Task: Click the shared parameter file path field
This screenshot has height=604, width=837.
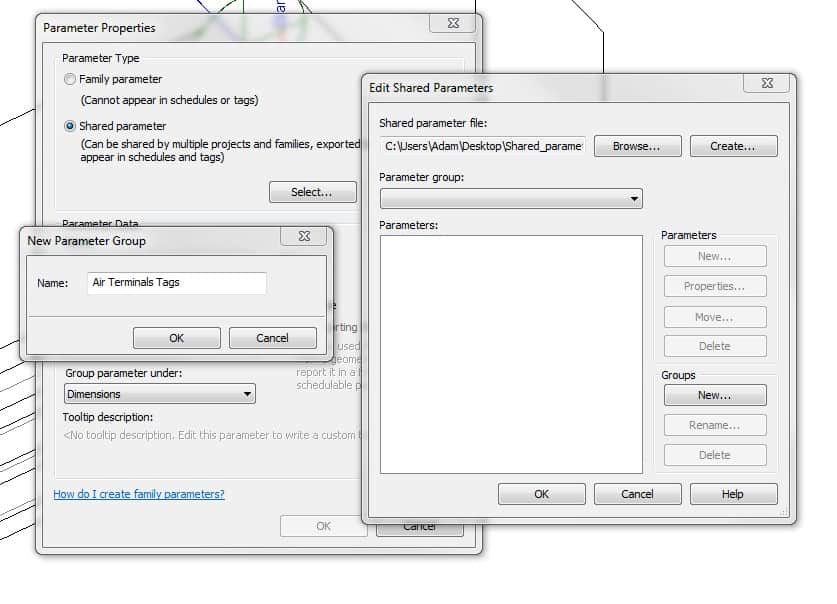Action: coord(482,146)
